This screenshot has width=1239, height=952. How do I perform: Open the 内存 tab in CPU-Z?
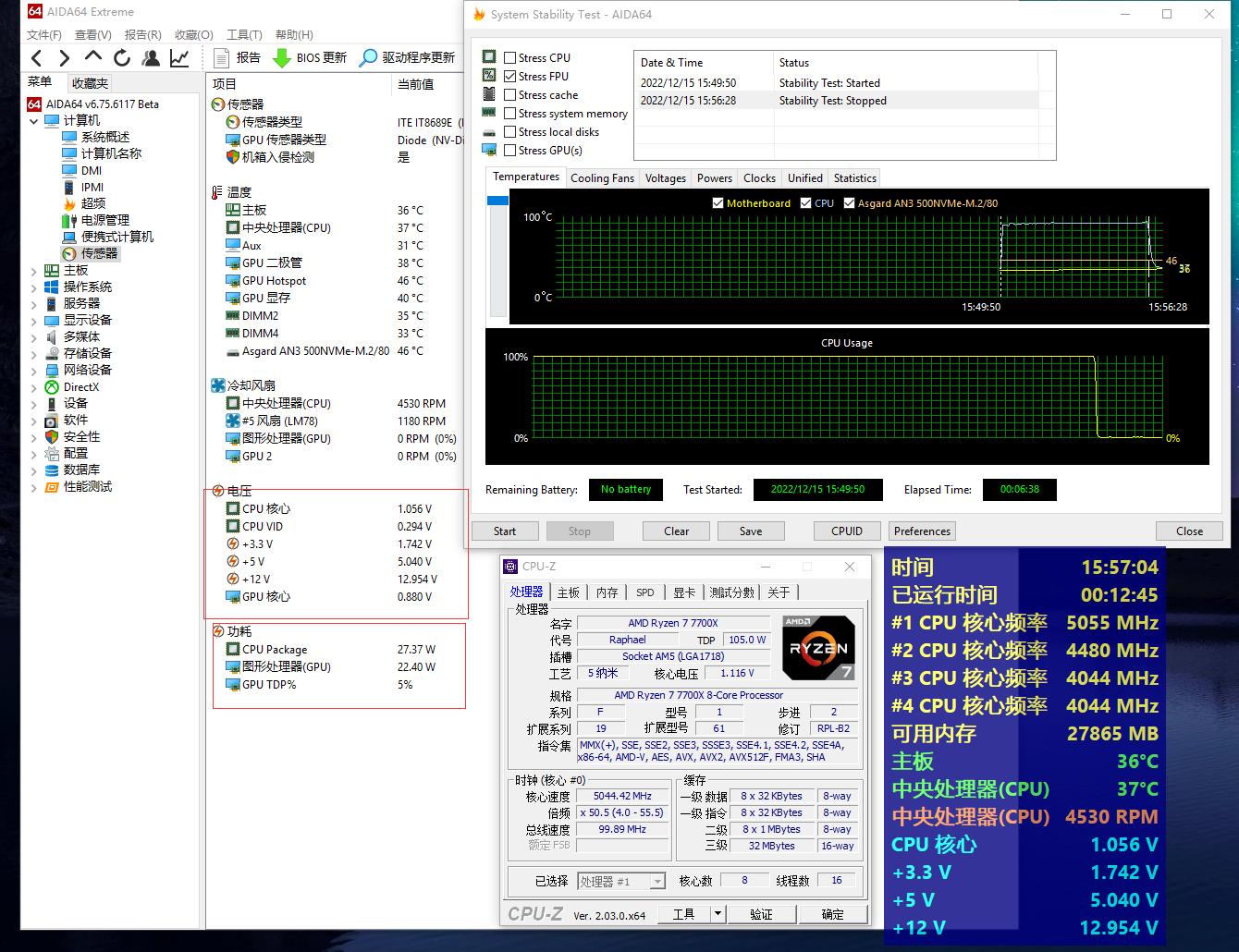coord(607,592)
